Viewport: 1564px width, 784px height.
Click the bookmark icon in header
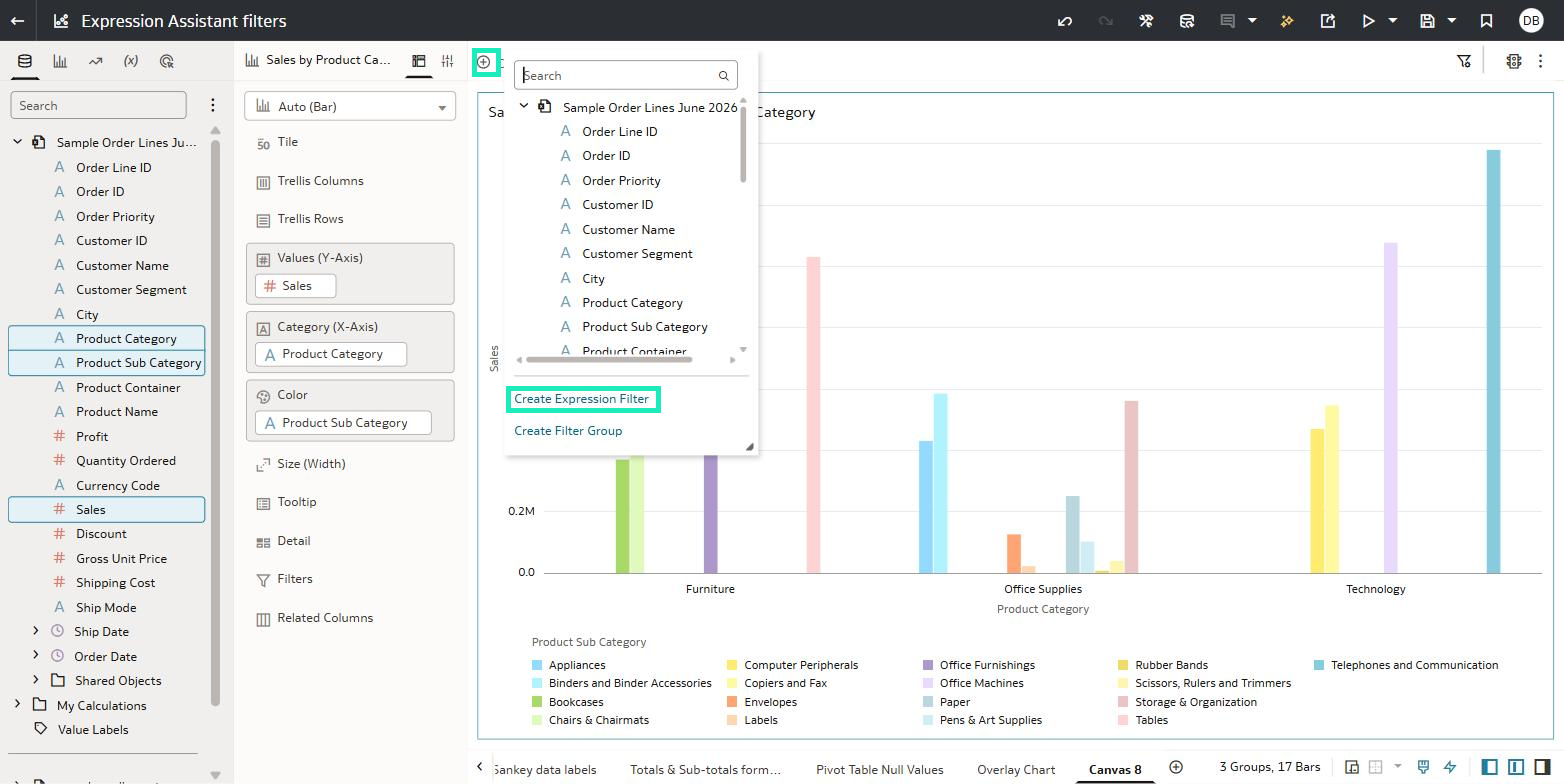1487,21
